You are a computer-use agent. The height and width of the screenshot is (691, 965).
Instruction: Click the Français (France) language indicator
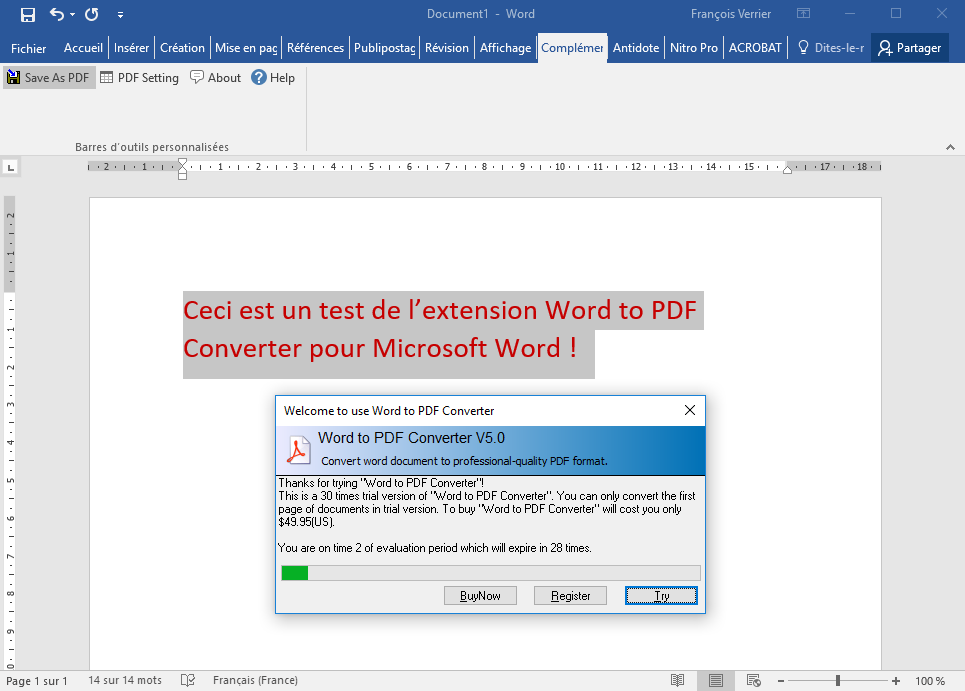tap(255, 680)
